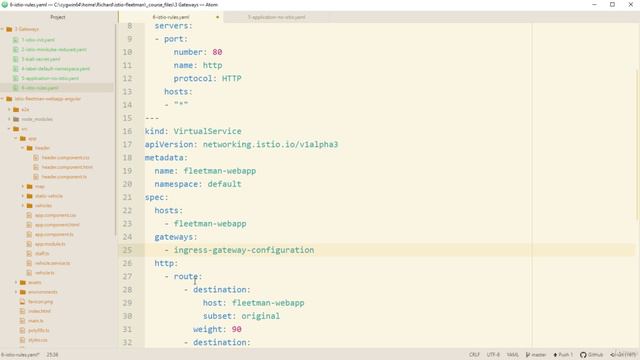640x360 pixels.
Task: Open app.module.ts in the tree
Action: [x=50, y=244]
